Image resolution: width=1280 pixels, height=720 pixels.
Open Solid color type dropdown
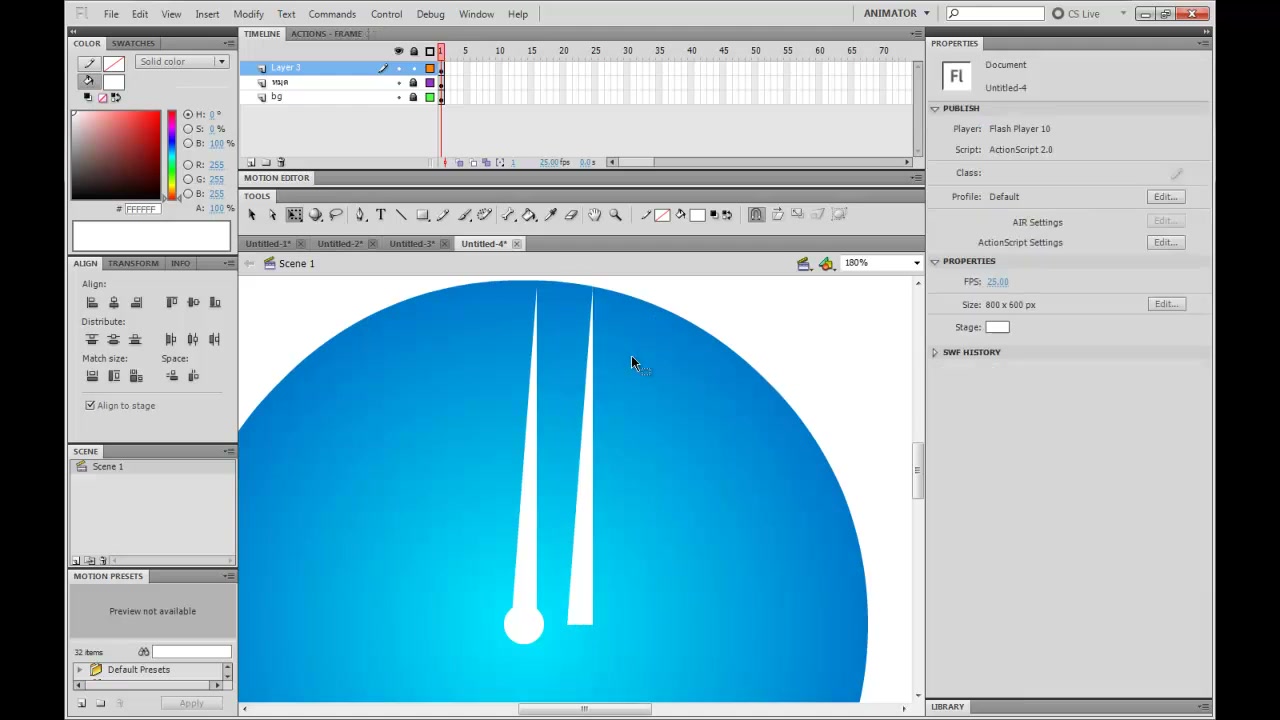pos(181,62)
